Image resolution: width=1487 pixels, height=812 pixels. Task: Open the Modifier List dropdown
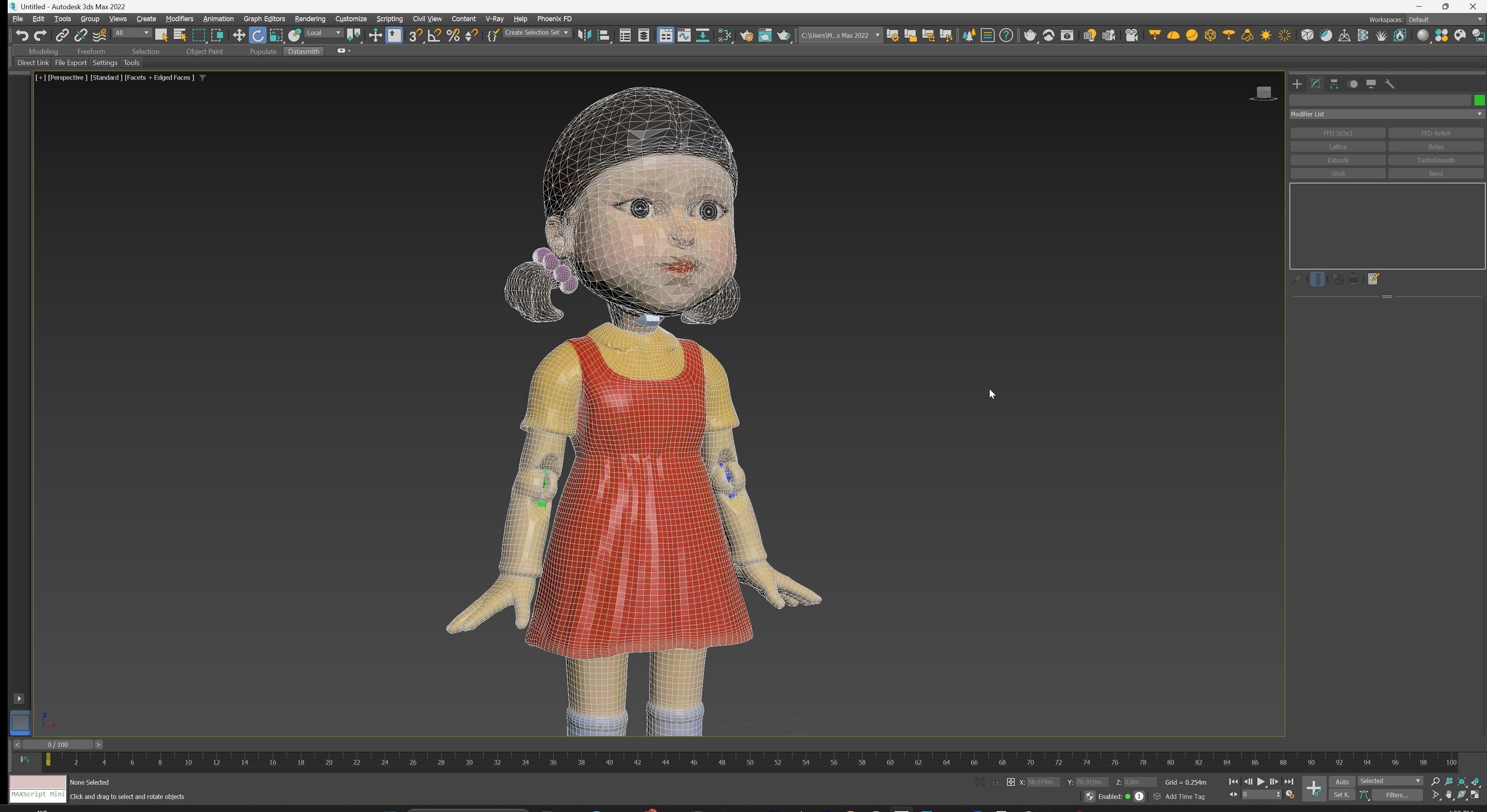(1386, 114)
